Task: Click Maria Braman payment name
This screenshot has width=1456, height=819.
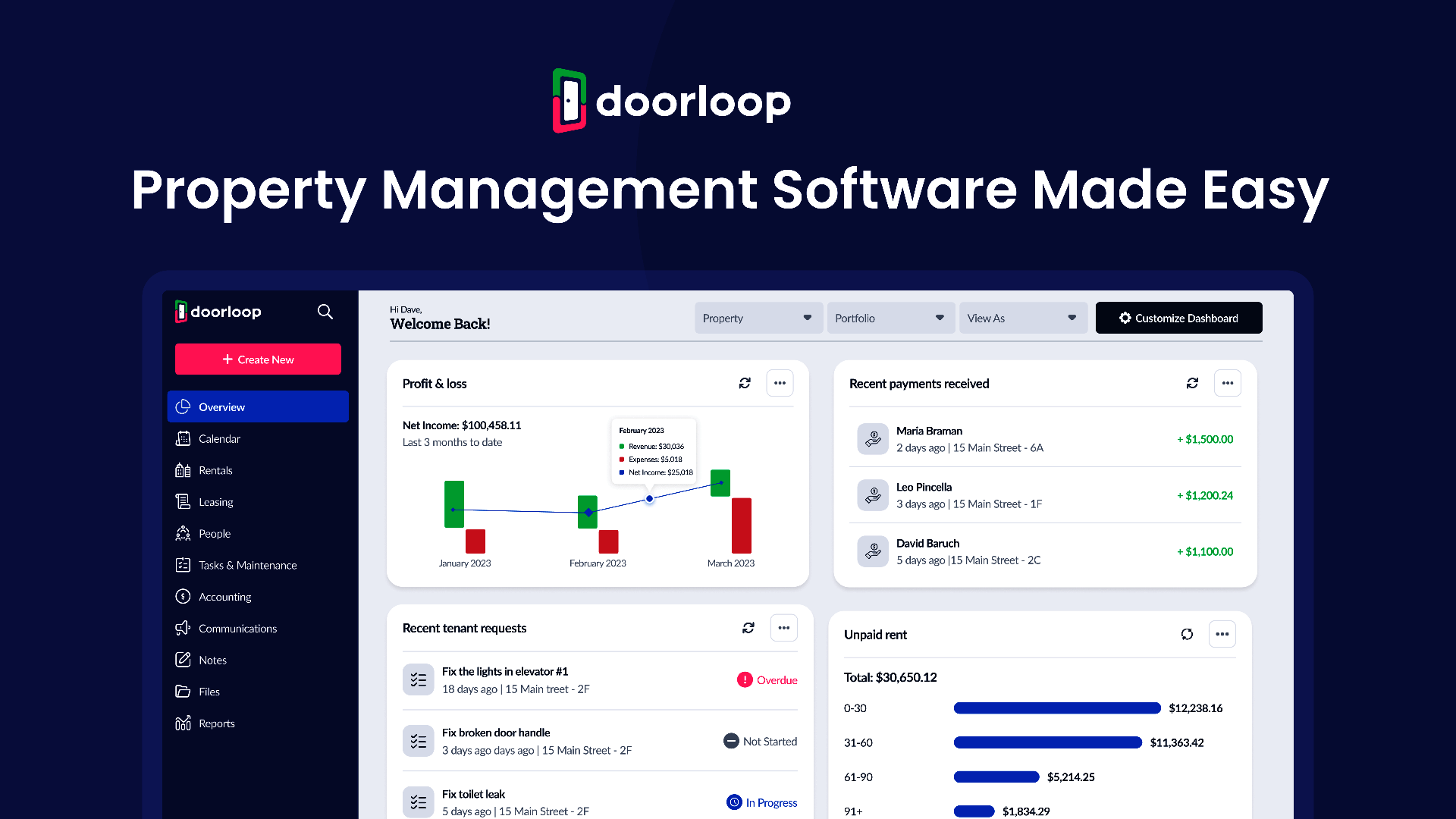Action: click(x=929, y=431)
